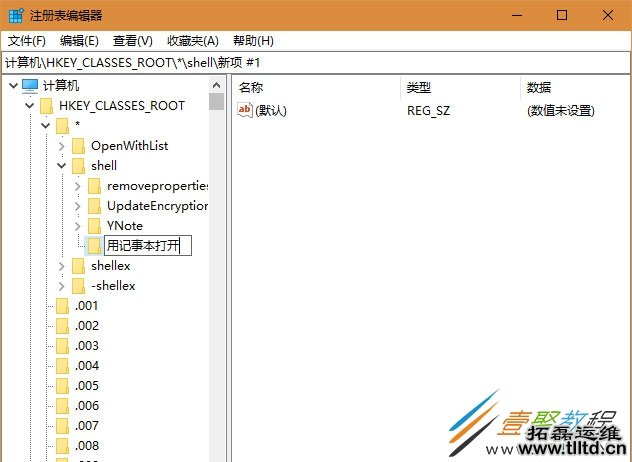Click the 计算机 computer icon
The width and height of the screenshot is (632, 462).
point(30,85)
